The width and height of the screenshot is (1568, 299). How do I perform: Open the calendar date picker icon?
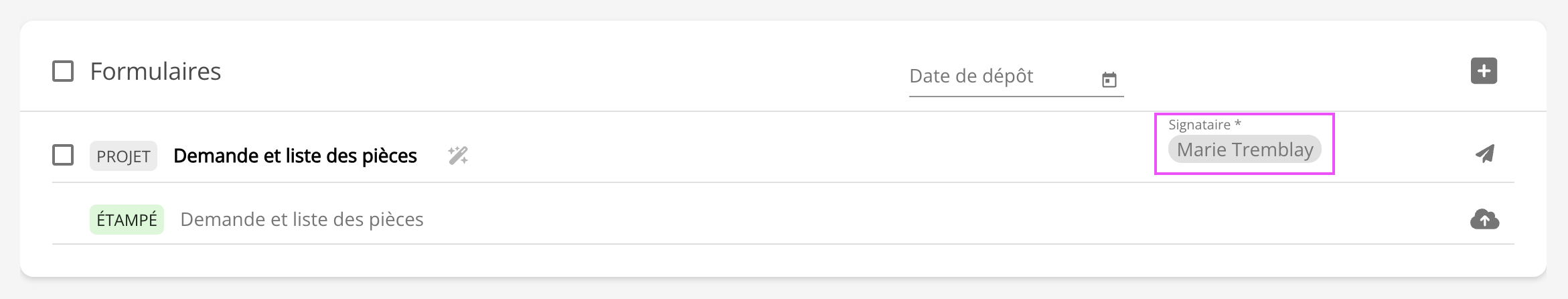(1109, 80)
